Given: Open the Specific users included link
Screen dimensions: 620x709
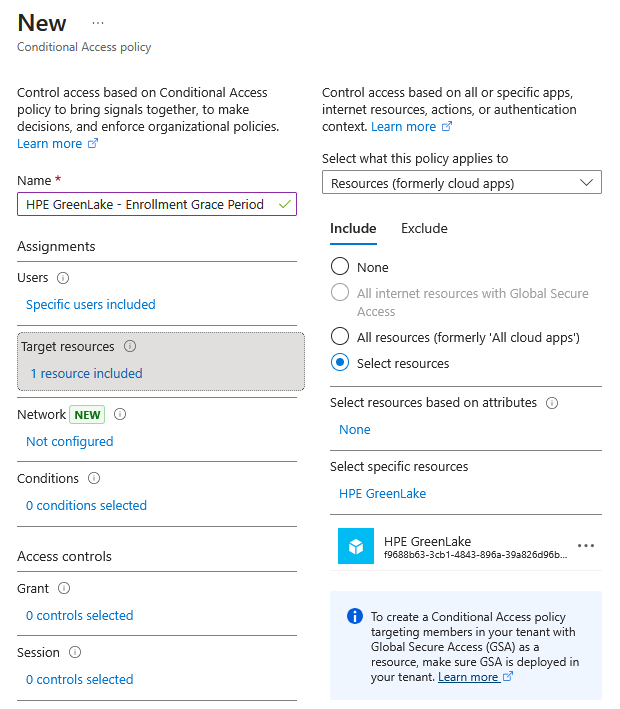Looking at the screenshot, I should [91, 305].
